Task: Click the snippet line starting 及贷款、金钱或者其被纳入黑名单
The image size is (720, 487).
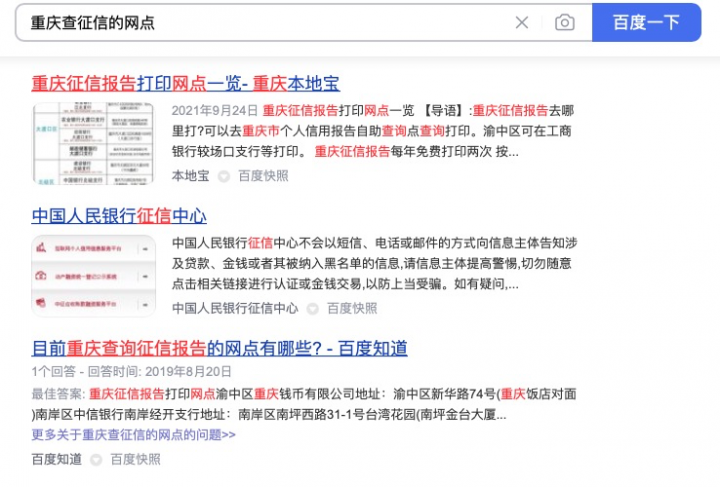Action: (371, 263)
